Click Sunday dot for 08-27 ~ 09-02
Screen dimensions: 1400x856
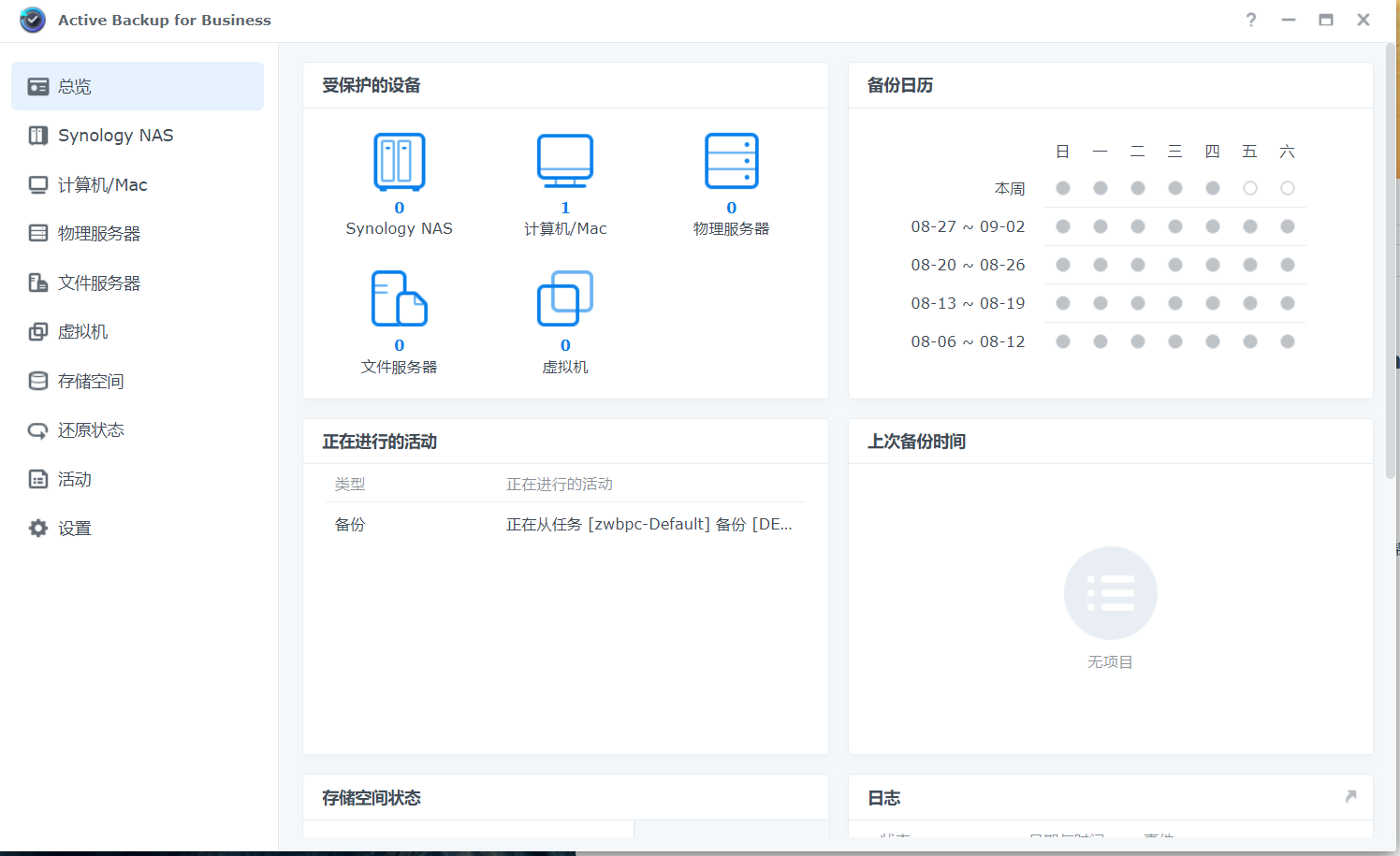point(1063,226)
